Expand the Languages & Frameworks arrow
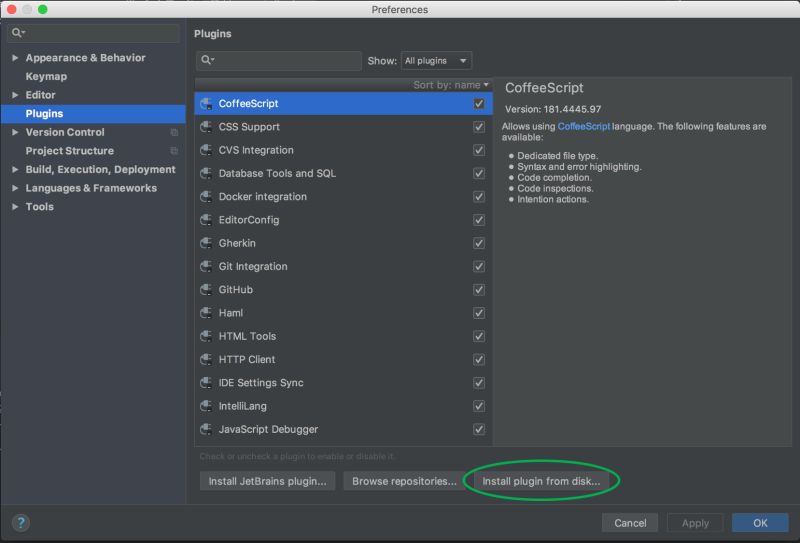 15,188
